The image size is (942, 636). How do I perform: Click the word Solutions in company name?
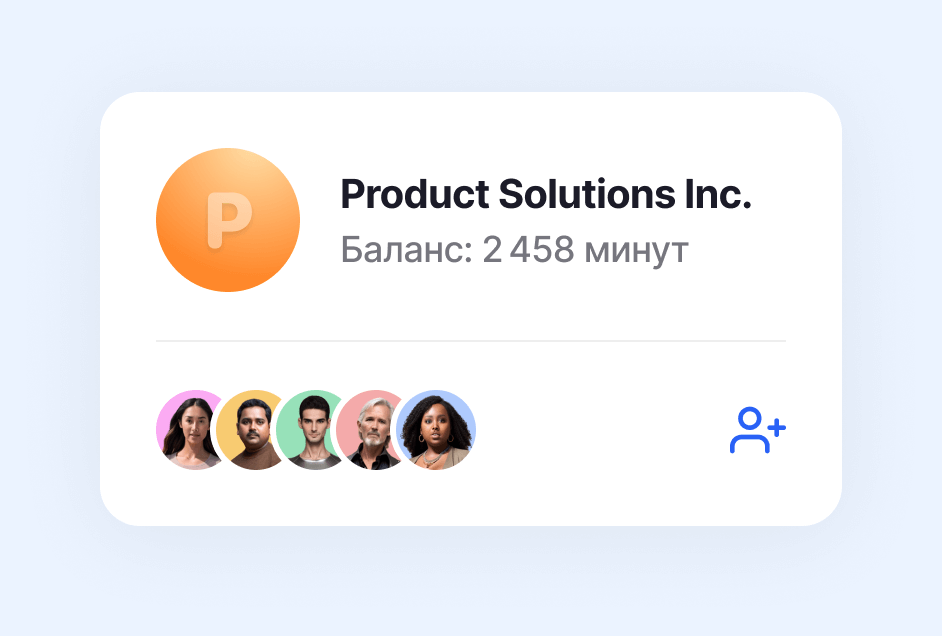587,194
